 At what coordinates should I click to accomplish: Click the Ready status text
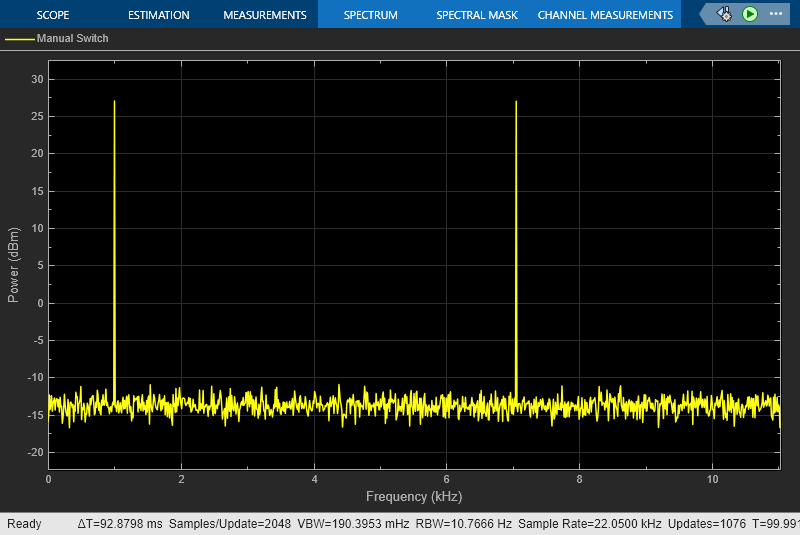tap(24, 524)
